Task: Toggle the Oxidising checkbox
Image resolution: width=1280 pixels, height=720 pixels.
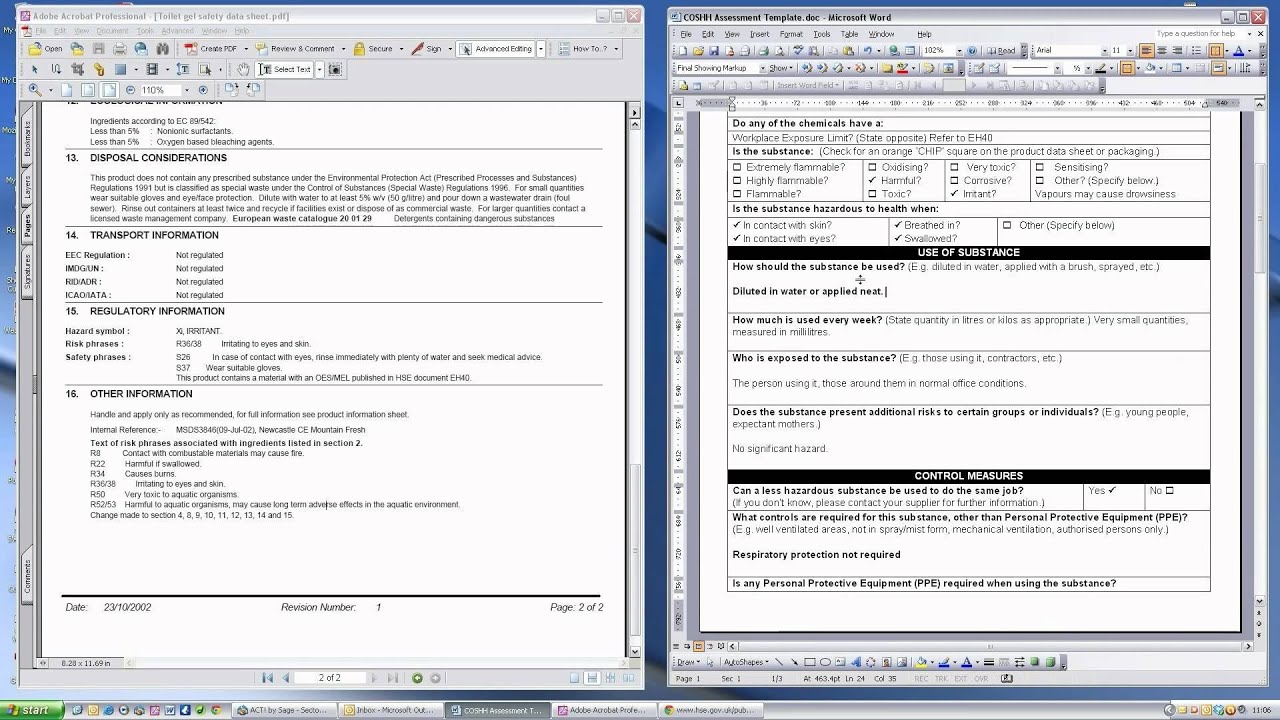Action: [x=873, y=168]
